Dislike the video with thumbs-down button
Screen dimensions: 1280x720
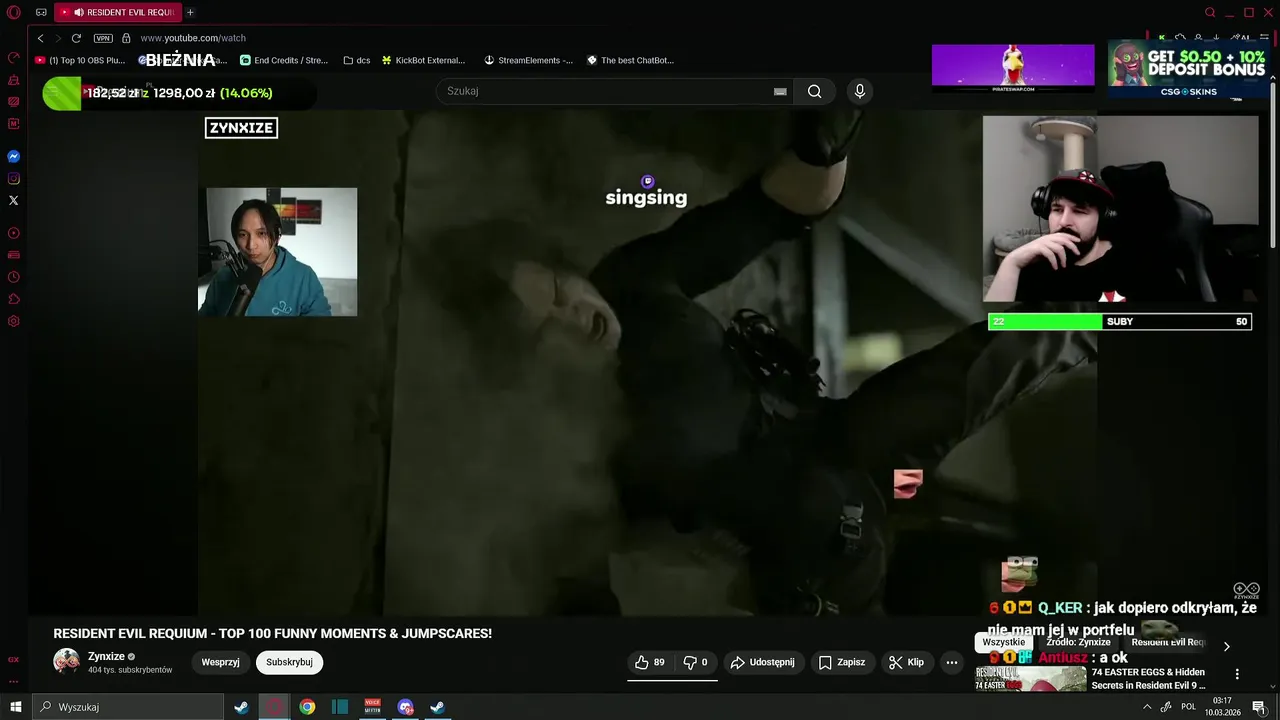pos(695,662)
